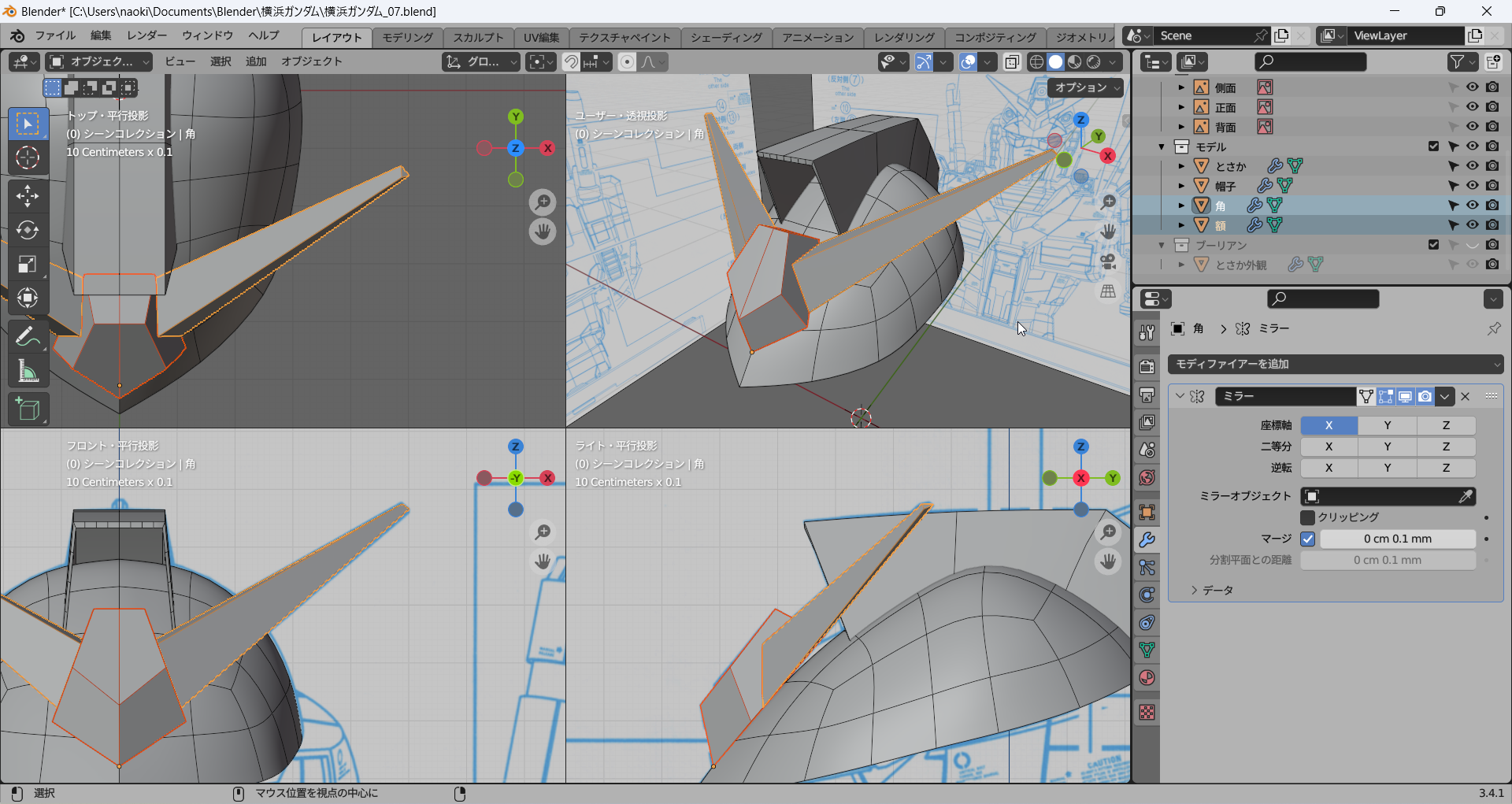
Task: Uncheck the Merge checkbox
Action: [1308, 539]
